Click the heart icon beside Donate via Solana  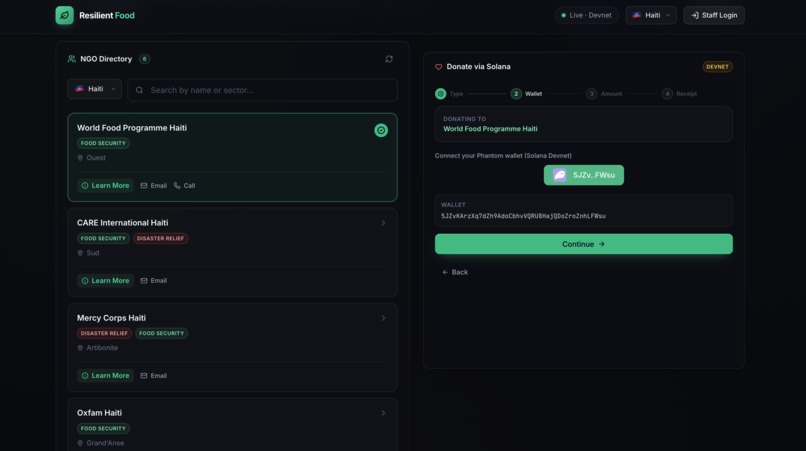pyautogui.click(x=438, y=67)
